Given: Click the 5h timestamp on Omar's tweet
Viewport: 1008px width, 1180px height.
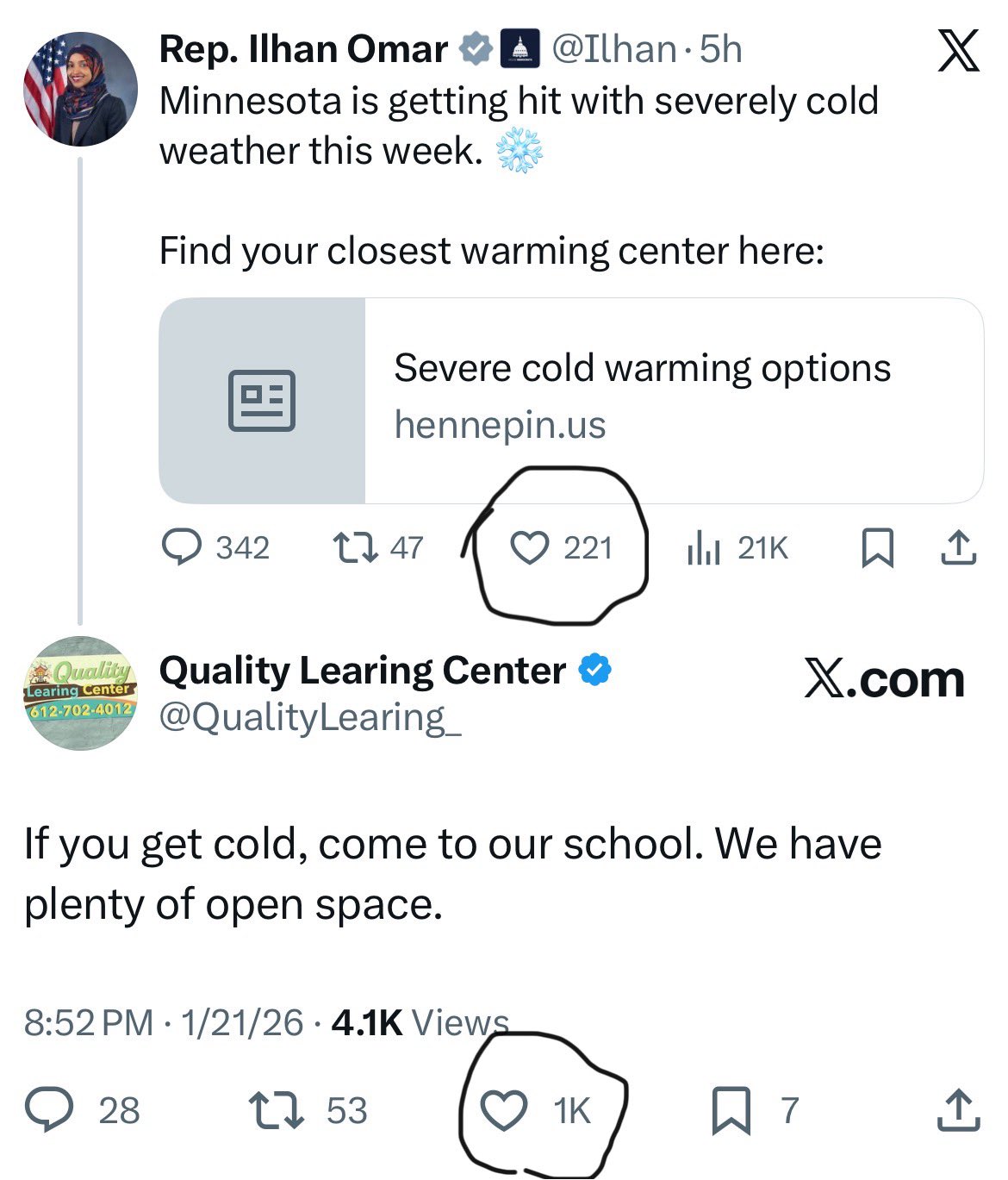Looking at the screenshot, I should [720, 49].
